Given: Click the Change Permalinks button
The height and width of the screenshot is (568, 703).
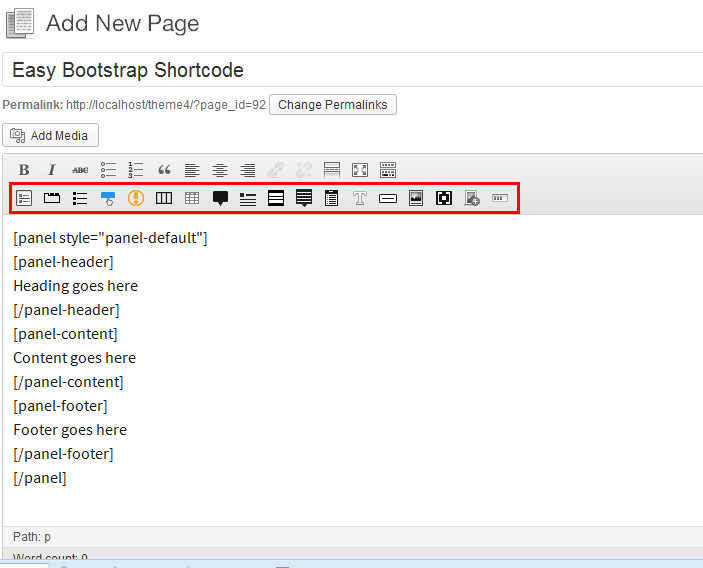Looking at the screenshot, I should click(x=333, y=105).
